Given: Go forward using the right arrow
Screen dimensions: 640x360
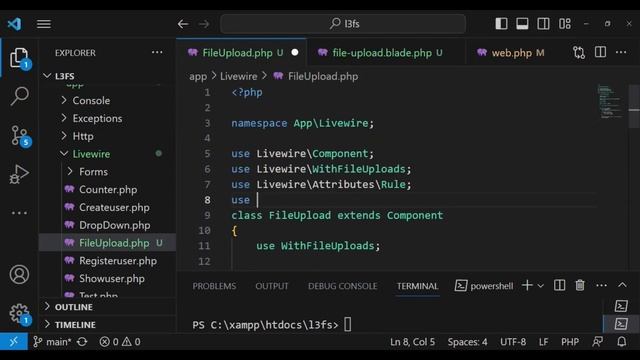Looking at the screenshot, I should coord(204,24).
